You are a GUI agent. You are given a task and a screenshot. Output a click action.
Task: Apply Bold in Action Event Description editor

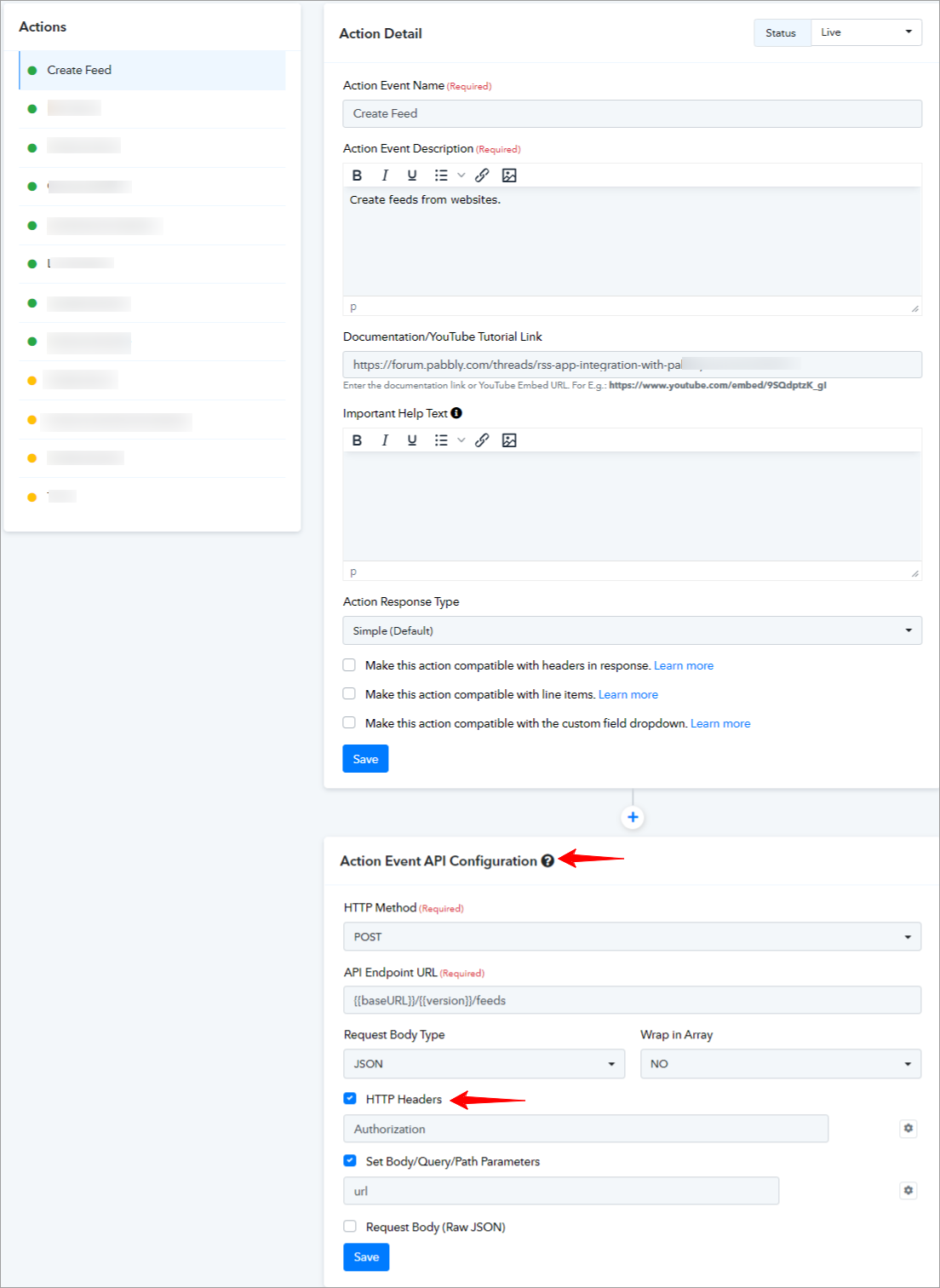pyautogui.click(x=358, y=175)
